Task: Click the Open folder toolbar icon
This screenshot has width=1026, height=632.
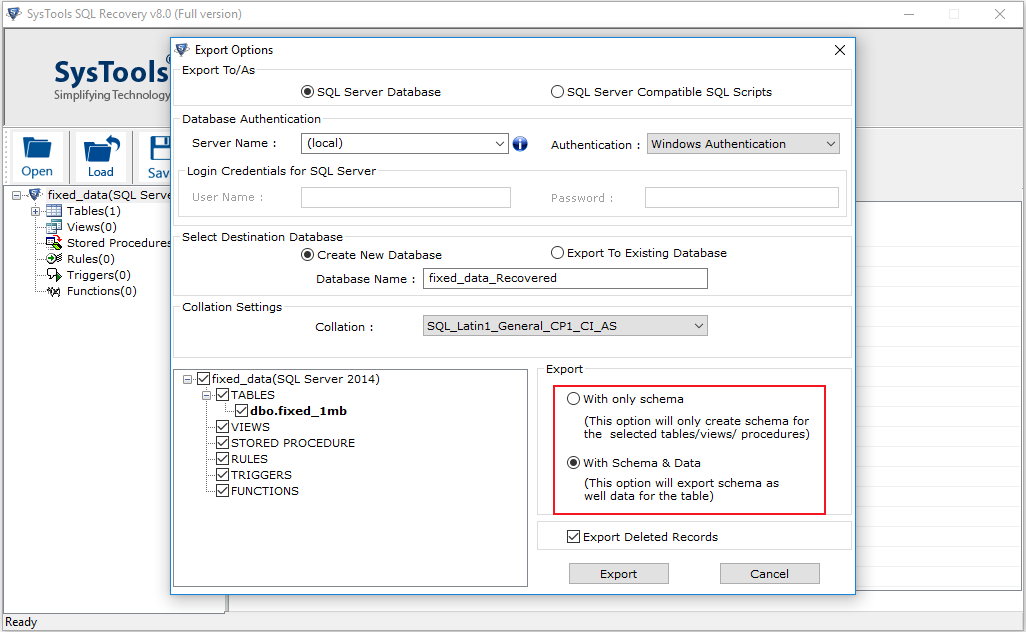Action: 38,150
